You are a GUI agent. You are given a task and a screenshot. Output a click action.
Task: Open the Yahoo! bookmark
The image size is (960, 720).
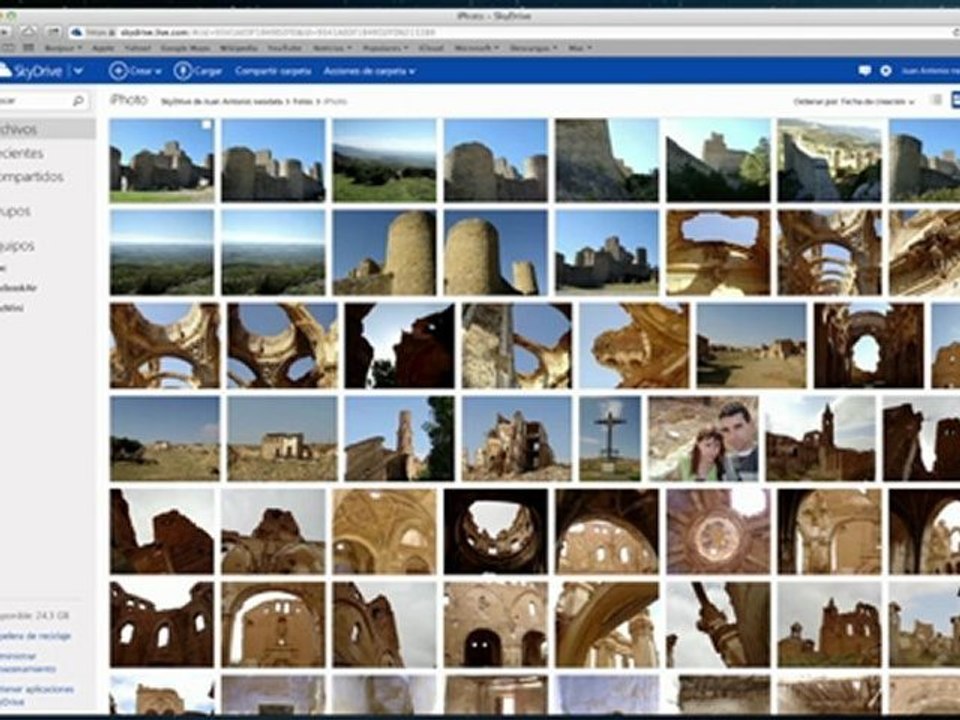point(137,47)
